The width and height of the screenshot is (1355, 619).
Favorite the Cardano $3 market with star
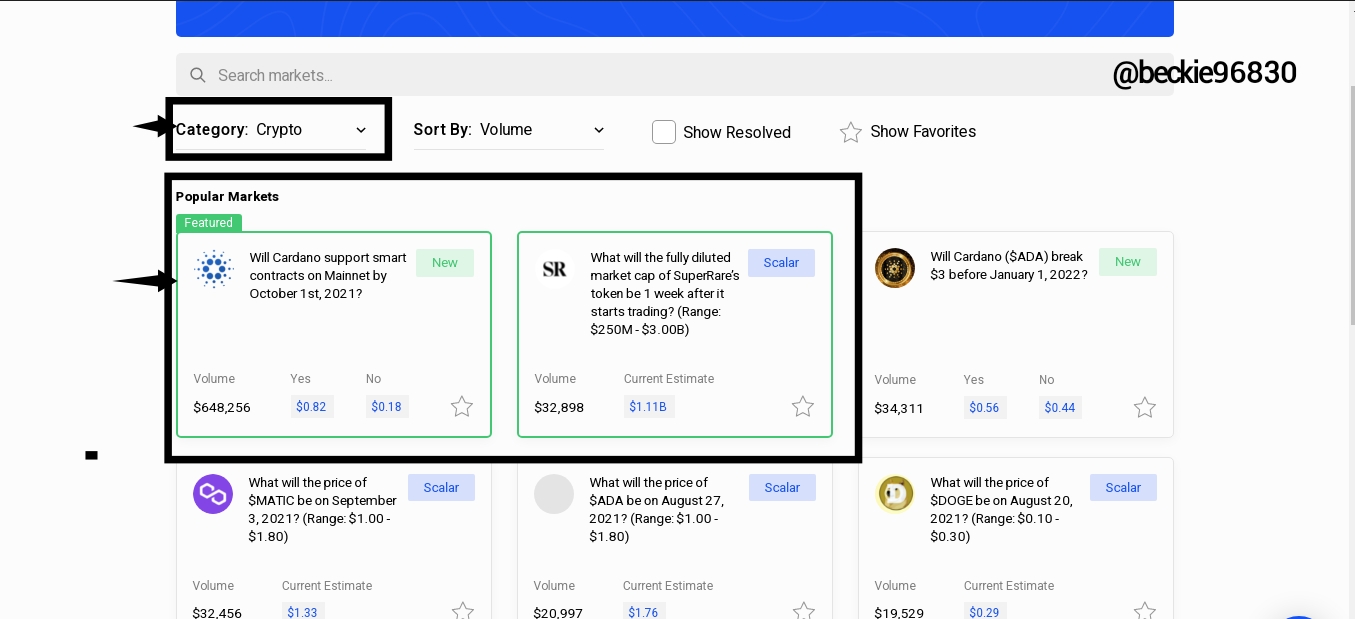tap(1145, 408)
